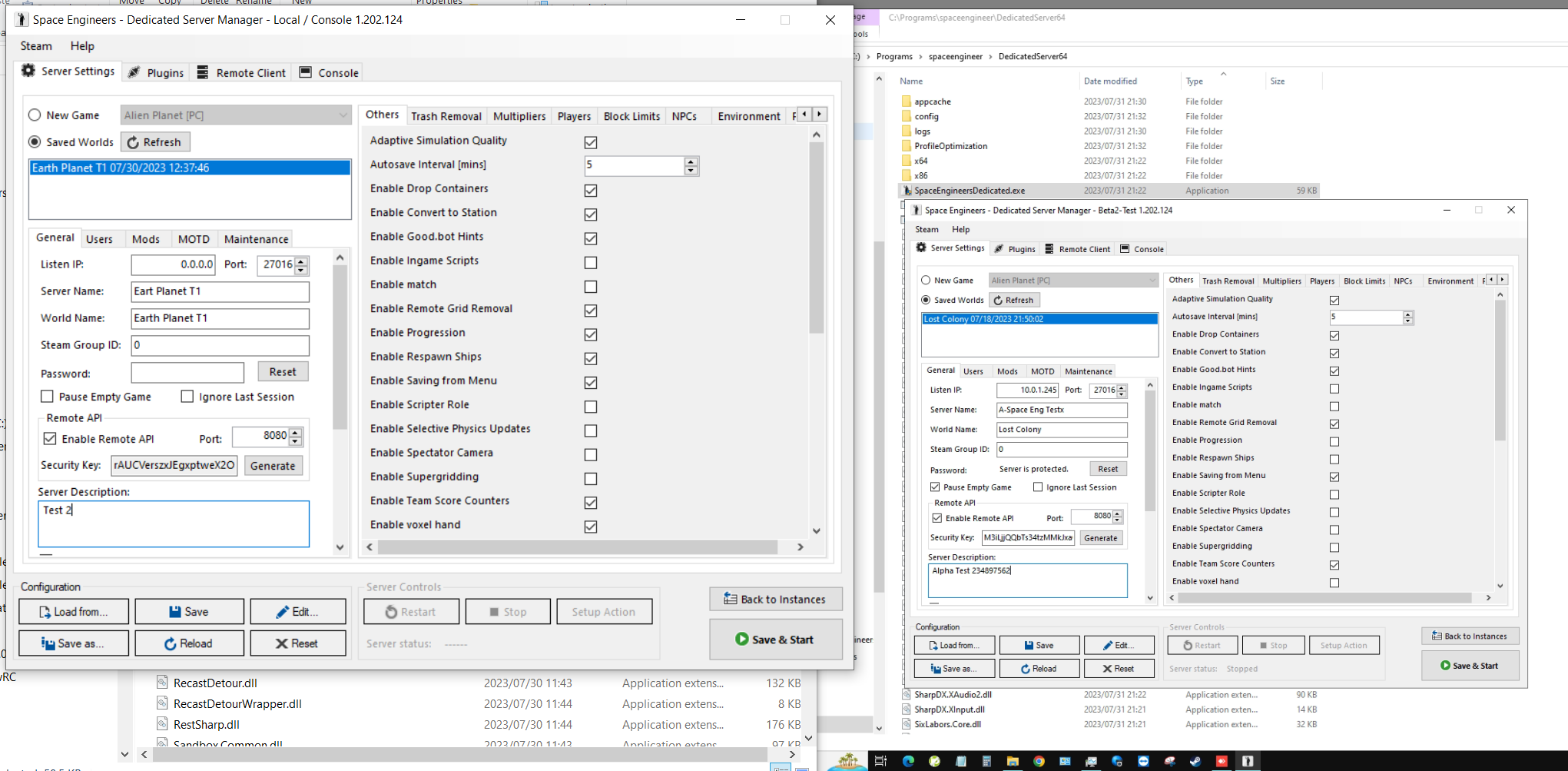The image size is (1568, 771).
Task: Click the horizontal scrollbar under settings list
Action: (576, 547)
